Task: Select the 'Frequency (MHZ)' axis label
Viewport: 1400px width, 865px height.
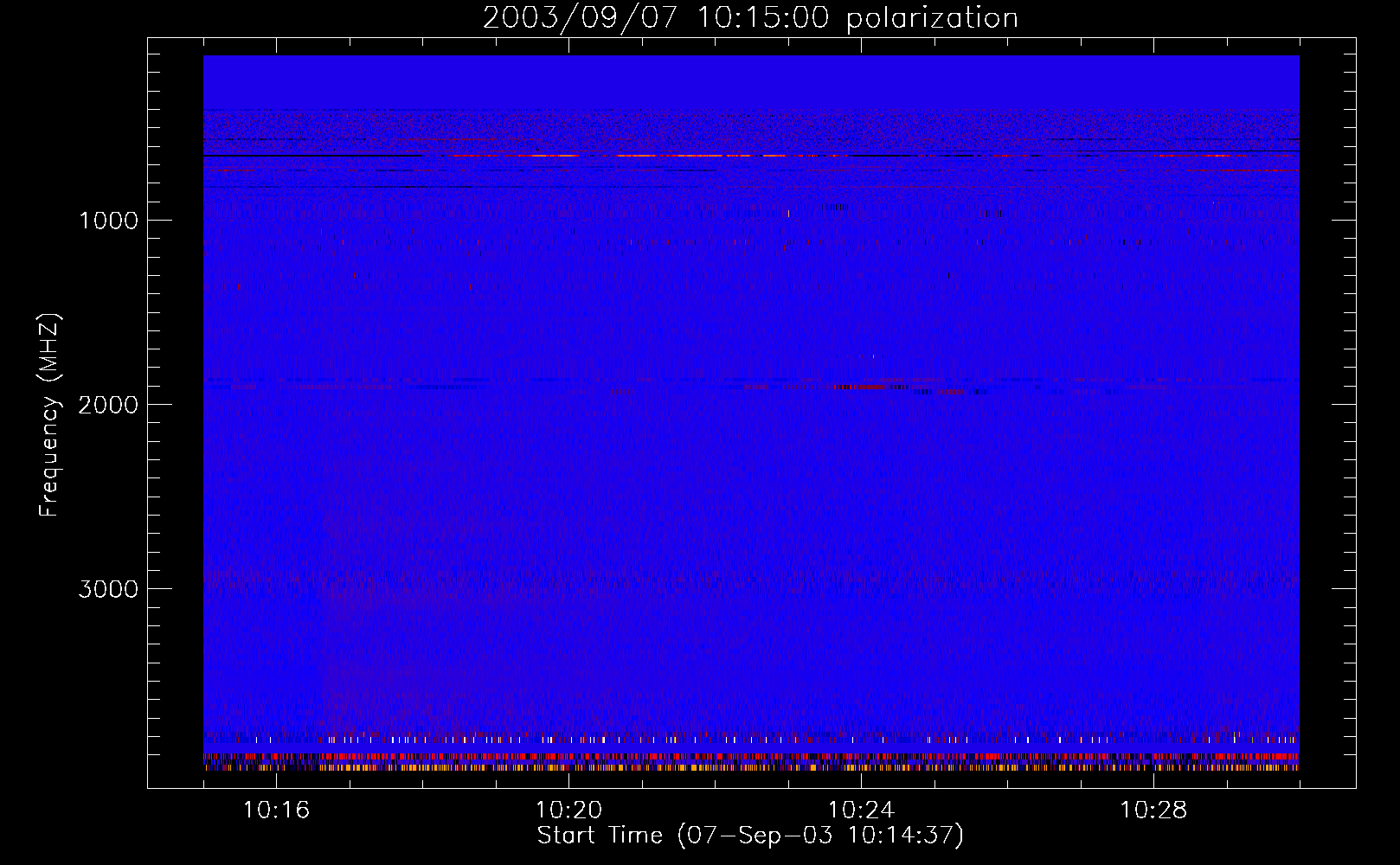Action: click(50, 415)
